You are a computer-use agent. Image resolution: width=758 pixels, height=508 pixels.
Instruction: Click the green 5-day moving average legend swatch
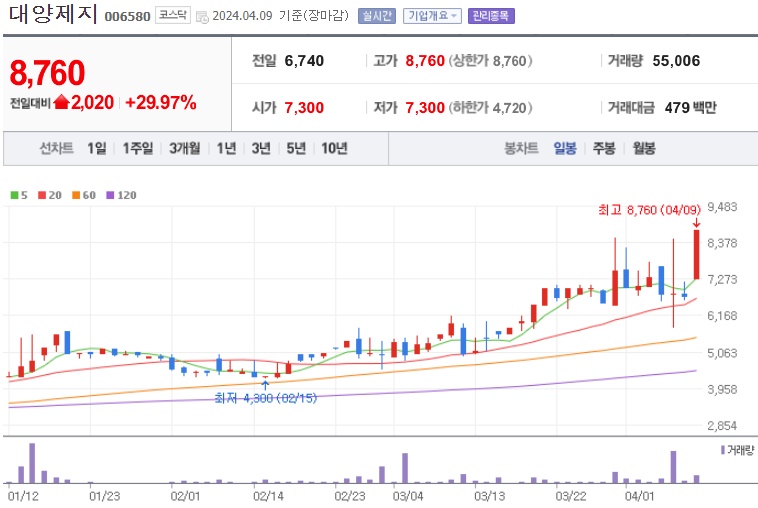click(15, 195)
